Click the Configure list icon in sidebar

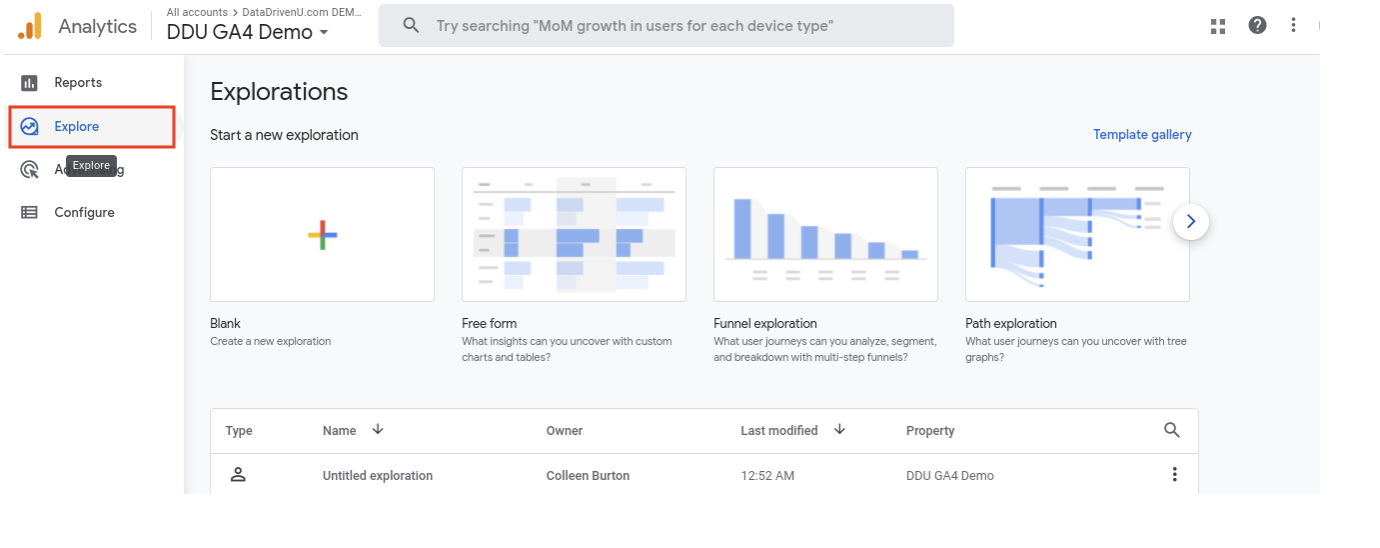pyautogui.click(x=30, y=213)
